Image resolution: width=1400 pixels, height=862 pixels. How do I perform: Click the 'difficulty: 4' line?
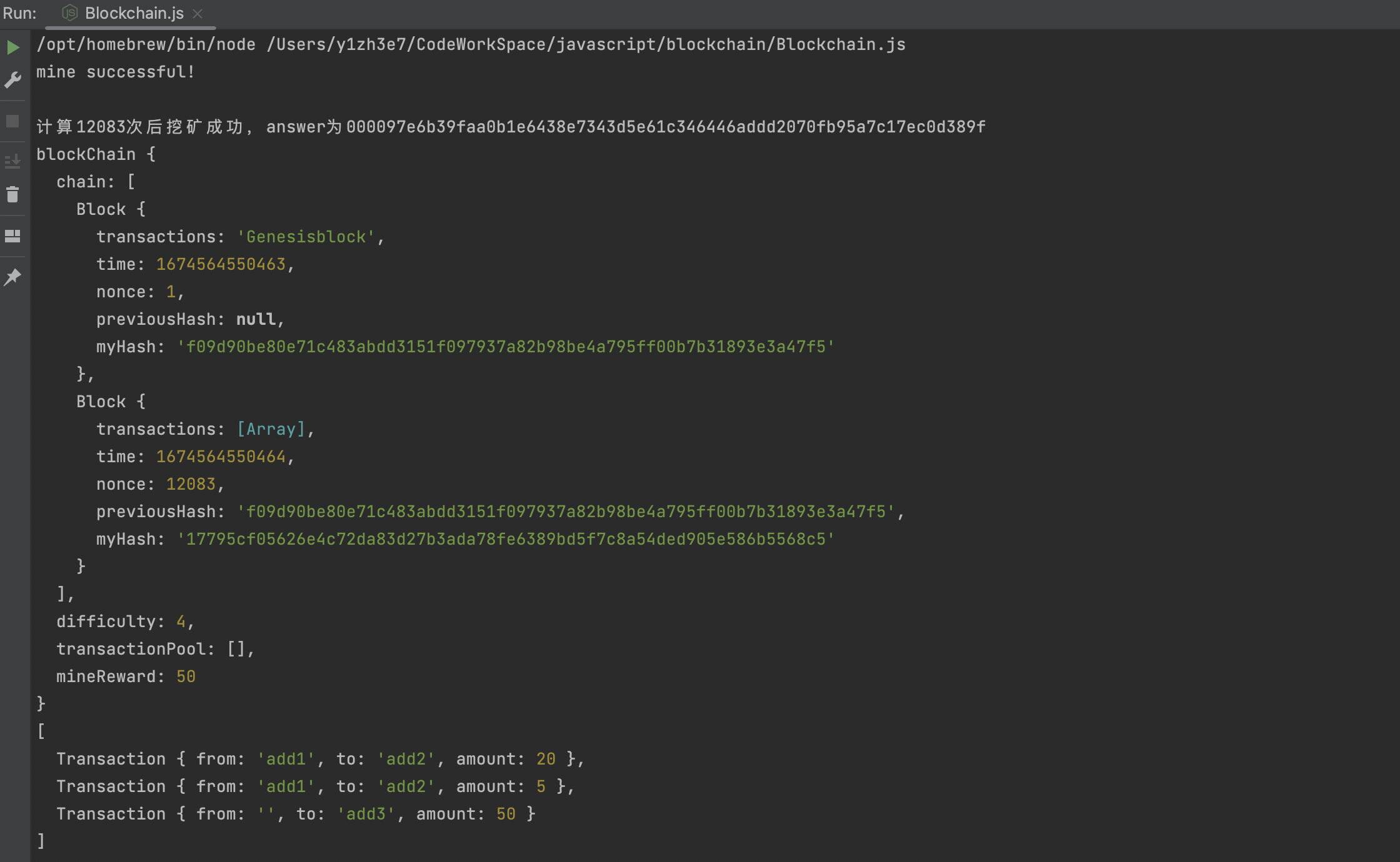(125, 622)
